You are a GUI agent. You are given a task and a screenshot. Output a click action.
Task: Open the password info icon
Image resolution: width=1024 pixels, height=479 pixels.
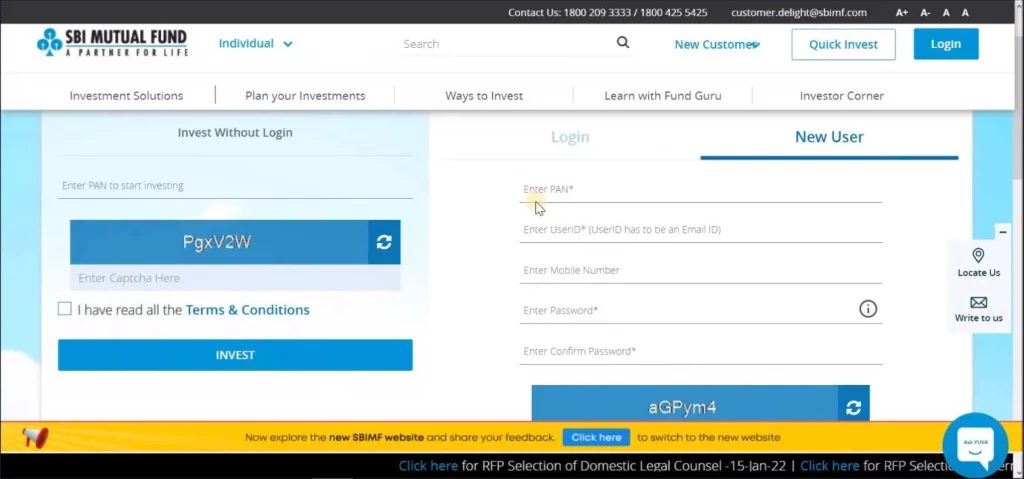coord(867,308)
